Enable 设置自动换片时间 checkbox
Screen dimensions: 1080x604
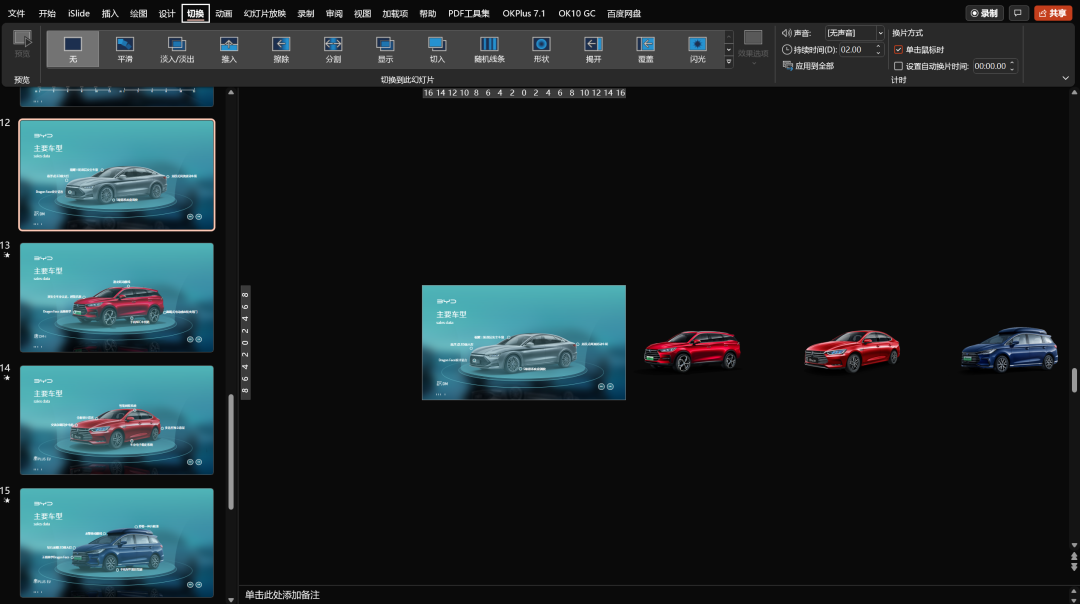[x=898, y=66]
